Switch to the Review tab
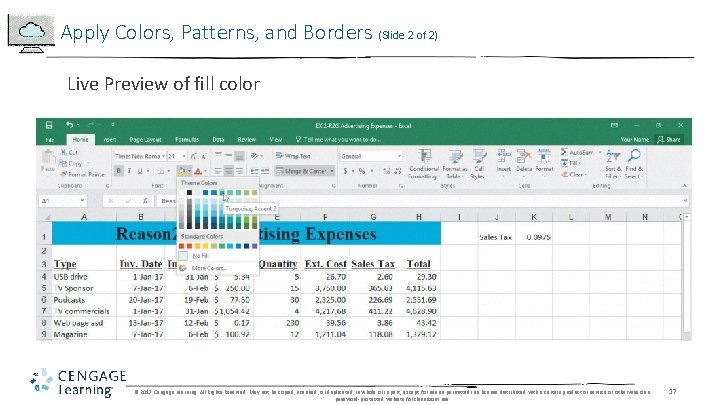Screen dimensions: 720x405 (246, 140)
